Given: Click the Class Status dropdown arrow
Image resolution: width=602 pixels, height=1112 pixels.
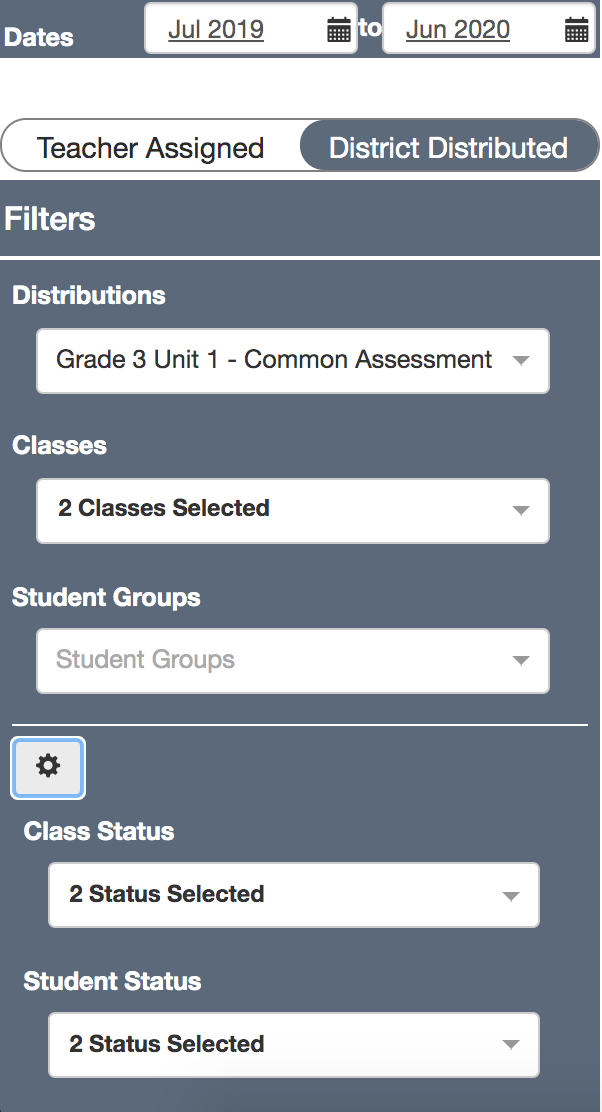Looking at the screenshot, I should [x=511, y=896].
